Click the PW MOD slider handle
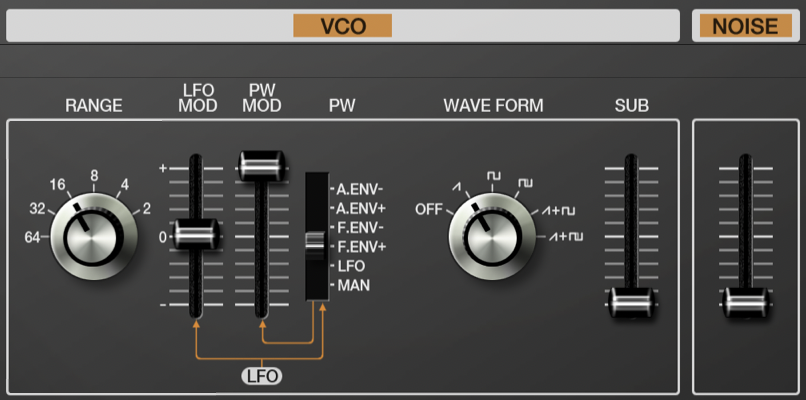The width and height of the screenshot is (806, 400). point(262,166)
